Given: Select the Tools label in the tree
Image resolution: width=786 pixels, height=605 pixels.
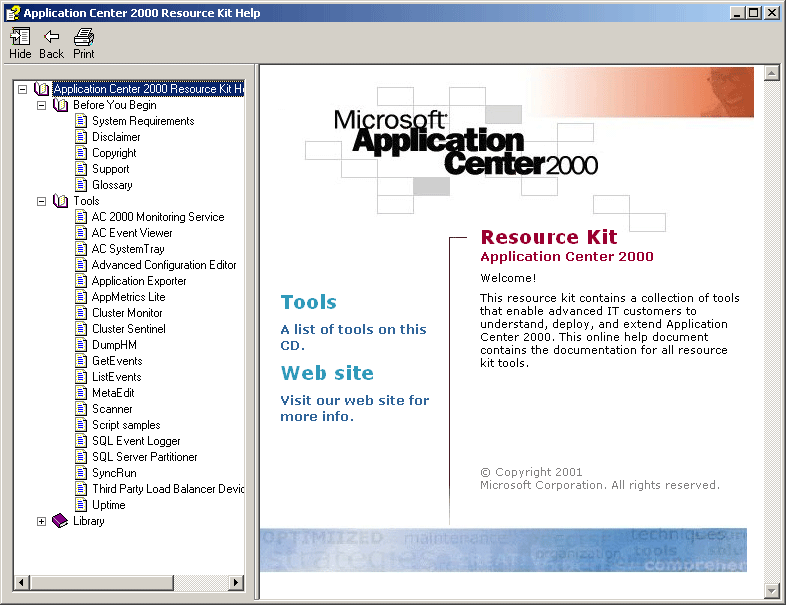Looking at the screenshot, I should (x=86, y=201).
